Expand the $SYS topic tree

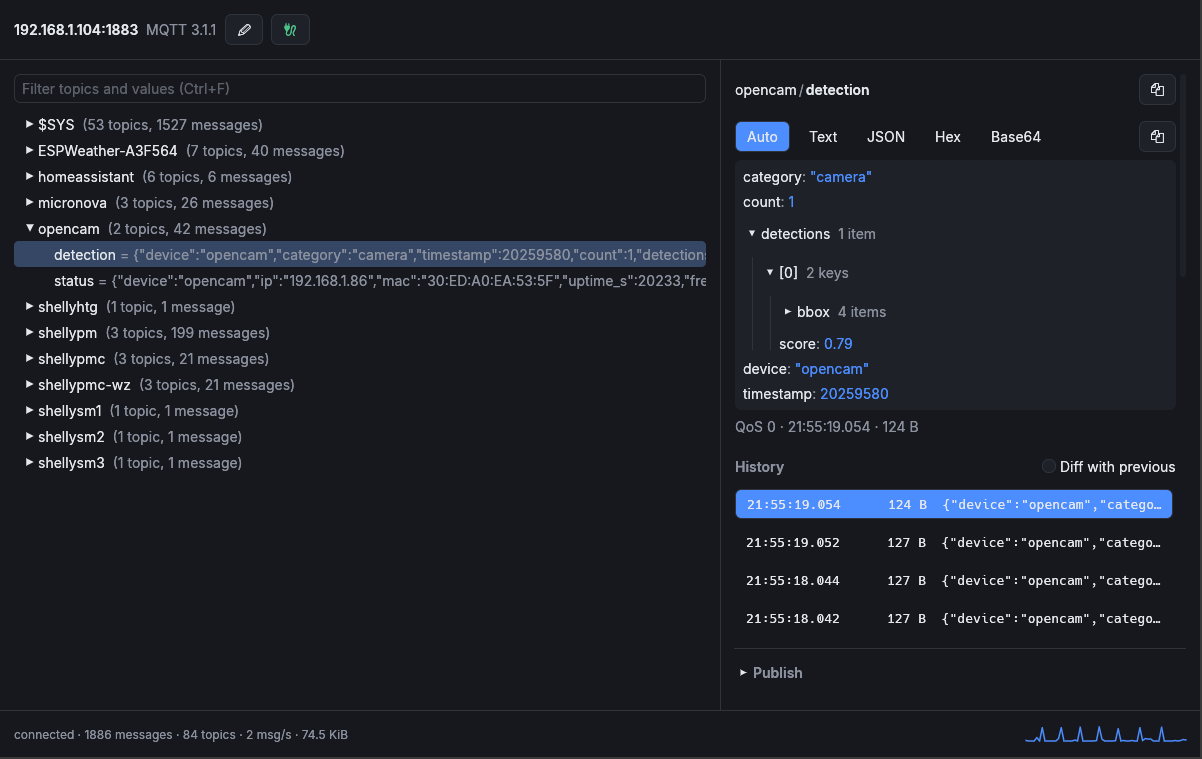tap(30, 125)
